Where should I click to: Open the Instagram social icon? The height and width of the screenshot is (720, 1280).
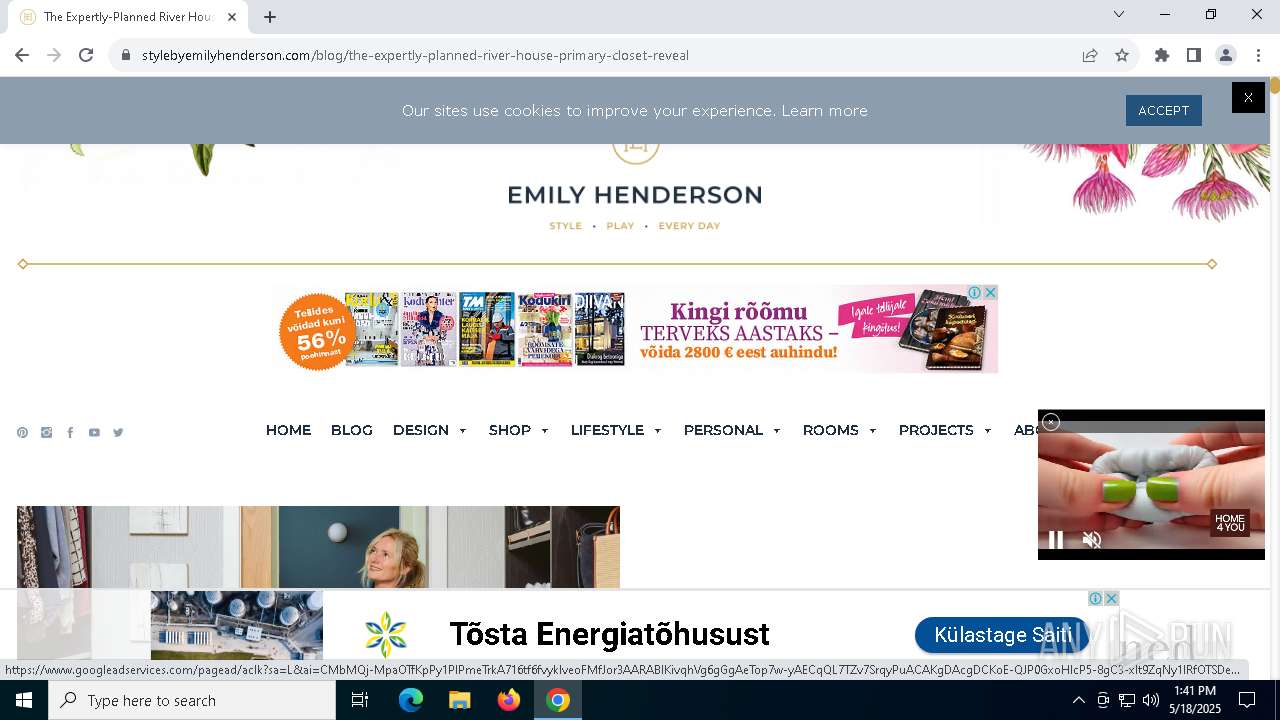[46, 433]
